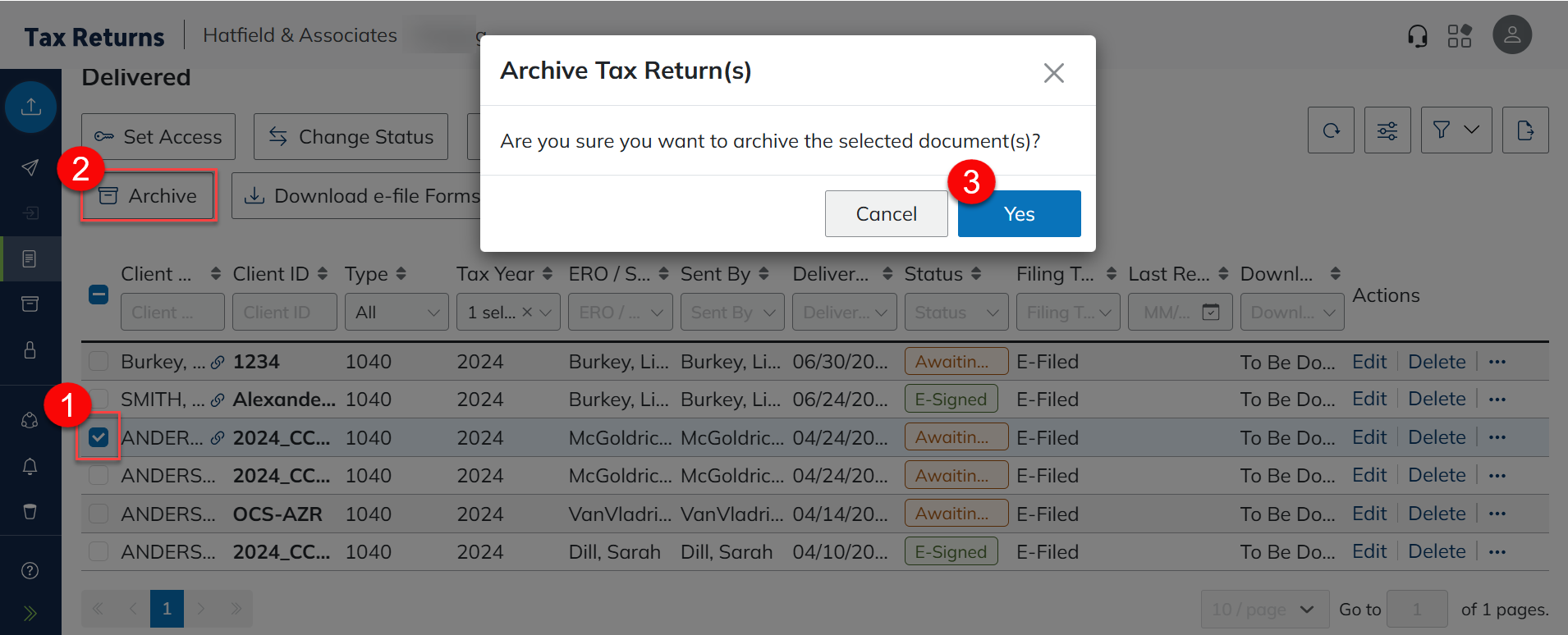
Task: Click the Client ID filter input field
Action: pyautogui.click(x=284, y=313)
